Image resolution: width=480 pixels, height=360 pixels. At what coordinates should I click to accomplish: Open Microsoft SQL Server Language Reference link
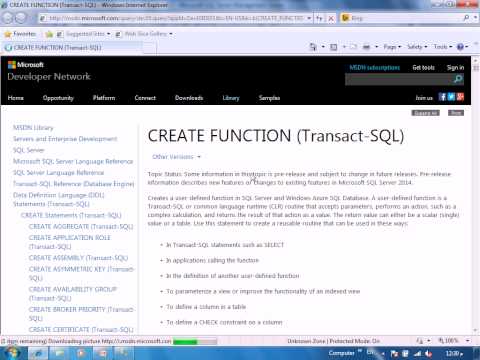(x=73, y=161)
